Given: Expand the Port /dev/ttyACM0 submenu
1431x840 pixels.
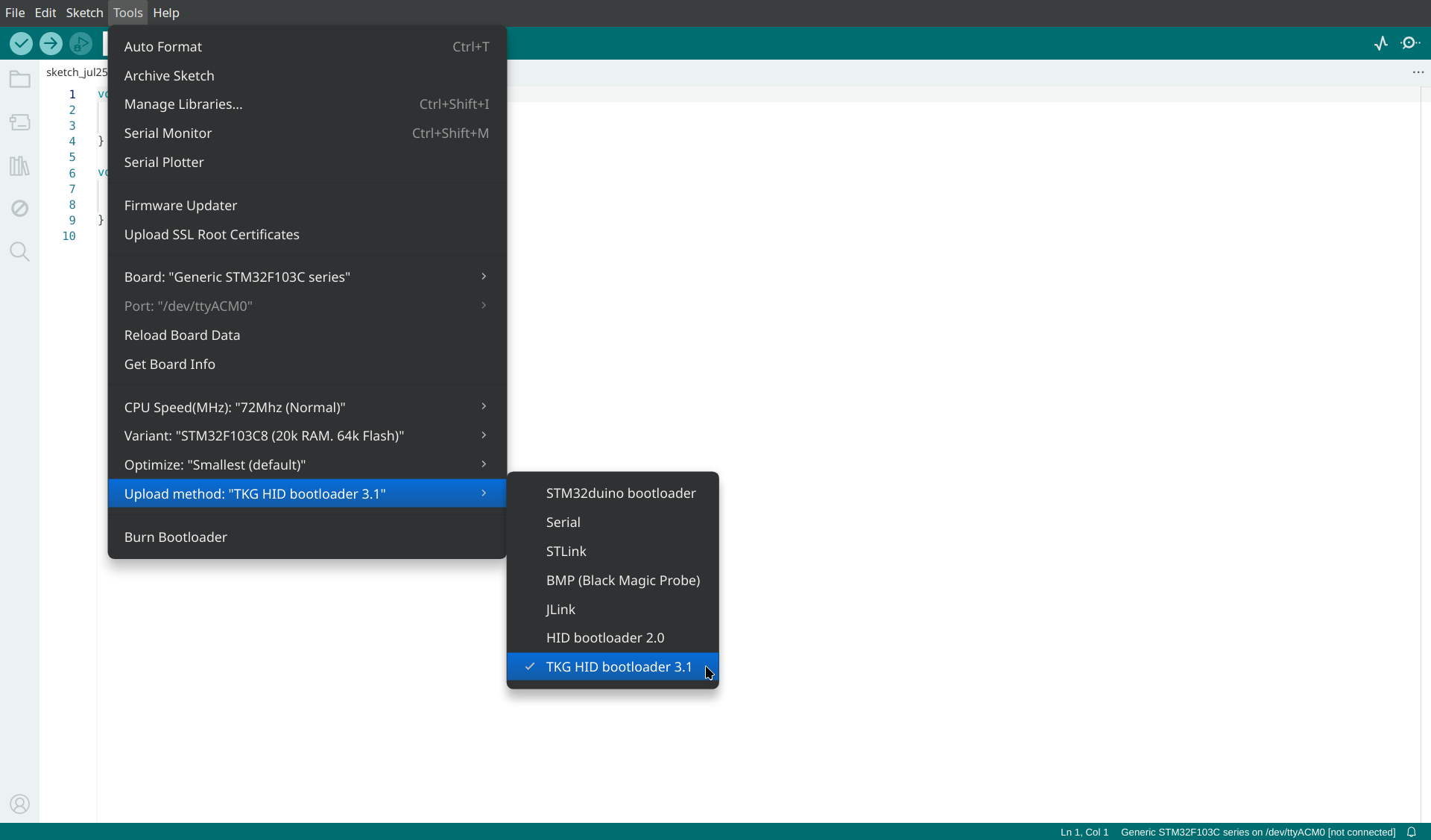Looking at the screenshot, I should coord(307,306).
